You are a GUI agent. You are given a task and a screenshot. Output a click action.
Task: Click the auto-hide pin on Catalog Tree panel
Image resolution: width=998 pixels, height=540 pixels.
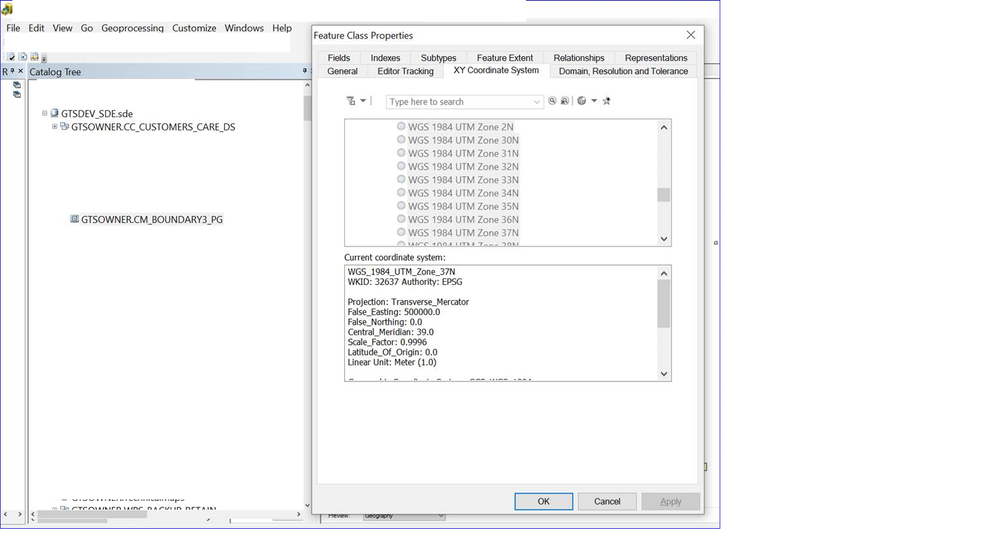(304, 71)
